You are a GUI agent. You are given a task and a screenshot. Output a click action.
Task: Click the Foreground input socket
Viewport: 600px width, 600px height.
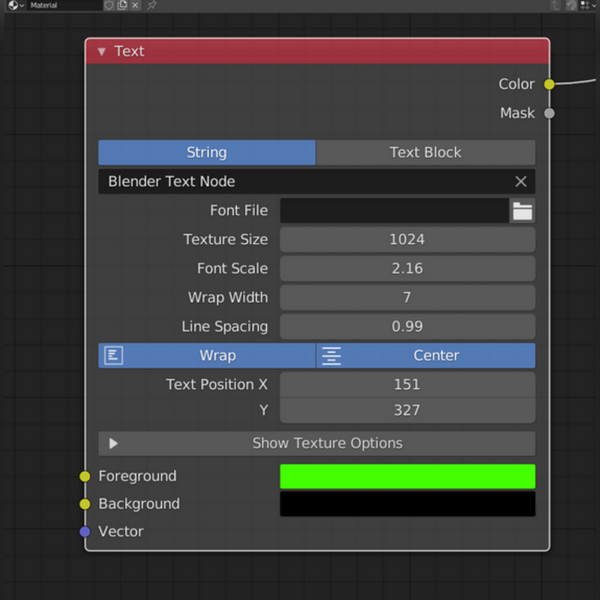(85, 476)
